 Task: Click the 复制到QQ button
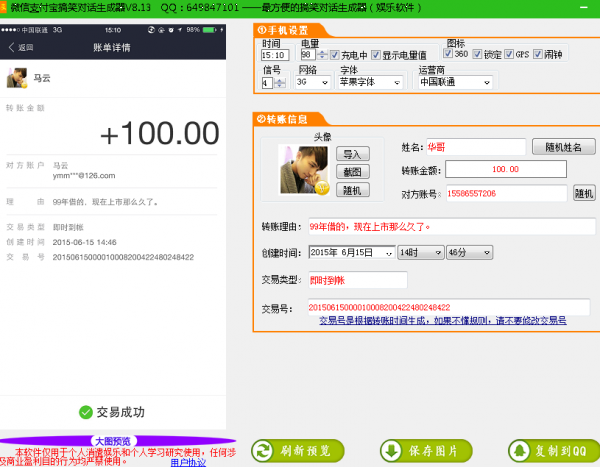(x=554, y=451)
